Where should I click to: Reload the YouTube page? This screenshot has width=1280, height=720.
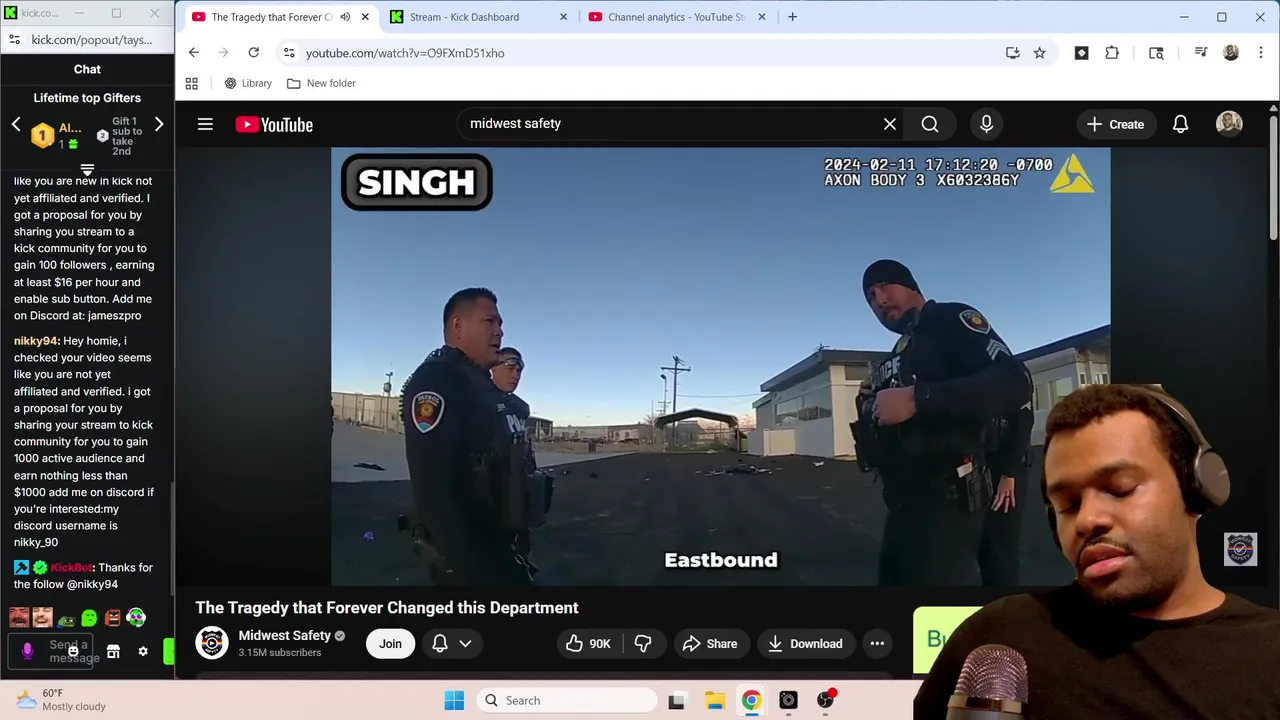(x=254, y=53)
